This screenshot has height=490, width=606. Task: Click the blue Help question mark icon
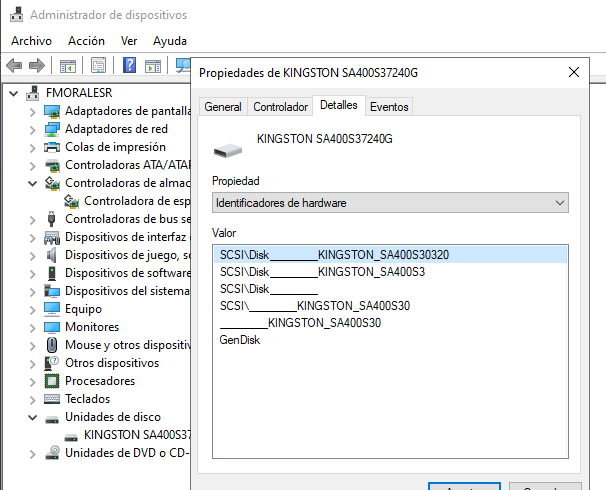coord(129,65)
